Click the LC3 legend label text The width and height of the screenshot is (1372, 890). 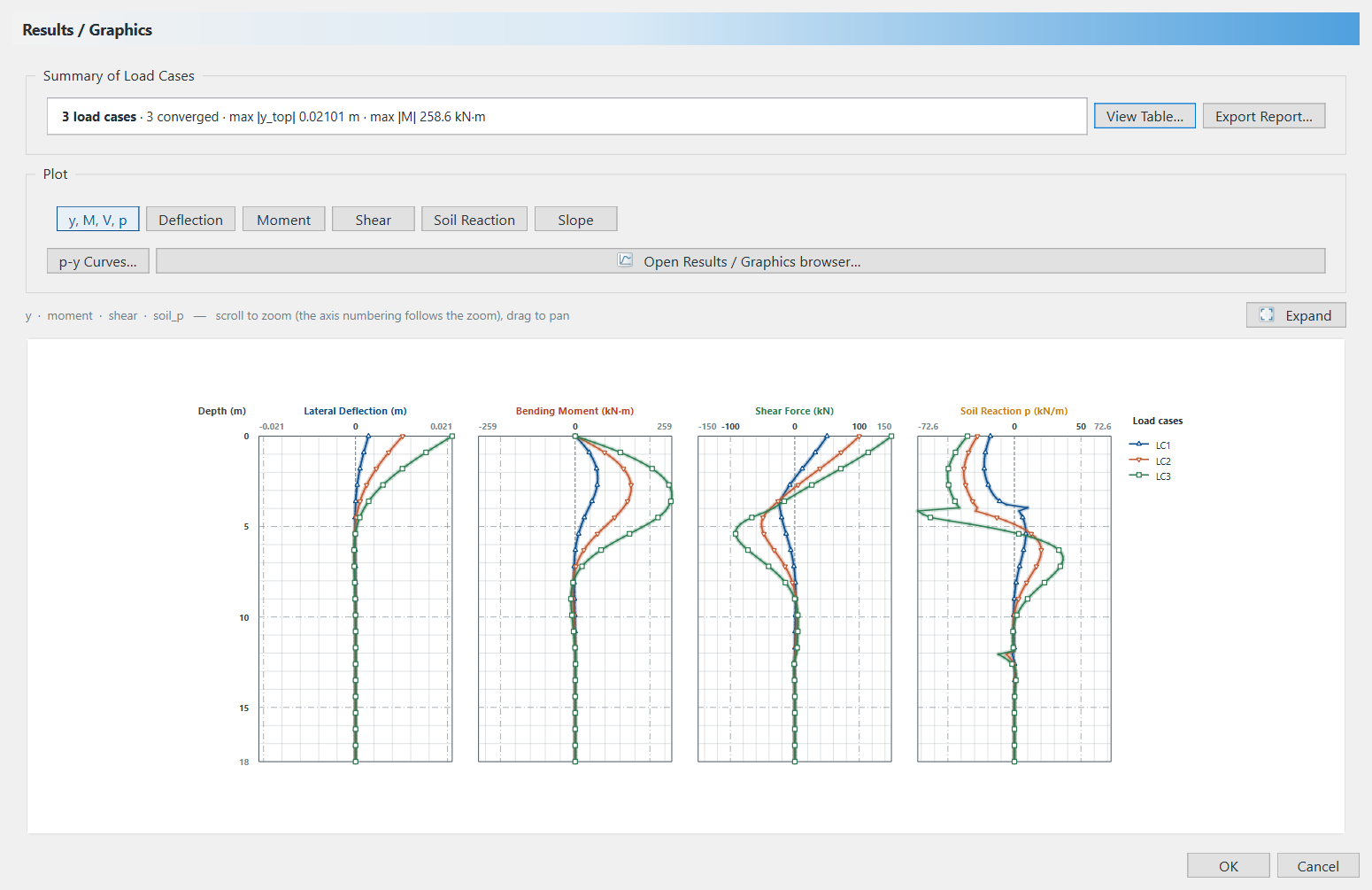pos(1163,476)
